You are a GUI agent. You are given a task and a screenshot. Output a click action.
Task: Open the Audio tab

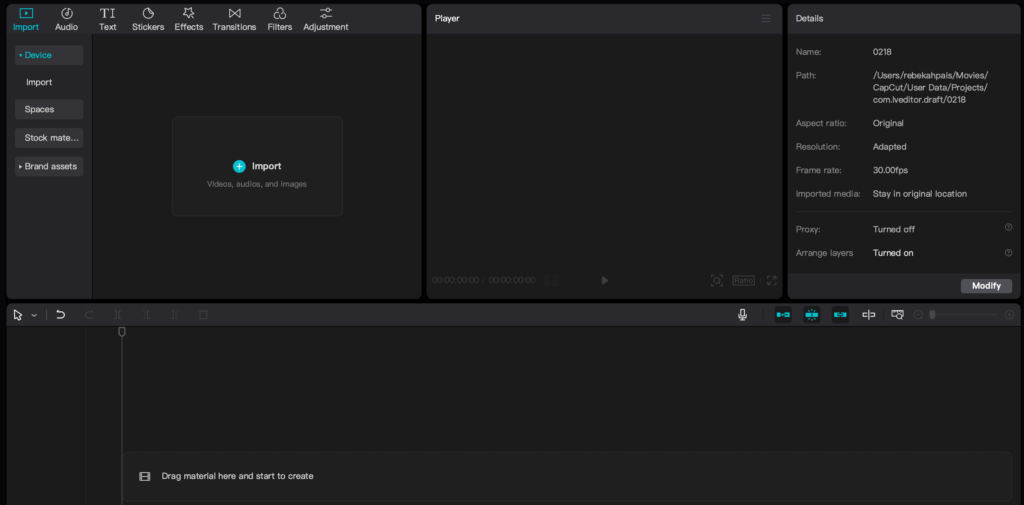tap(67, 20)
